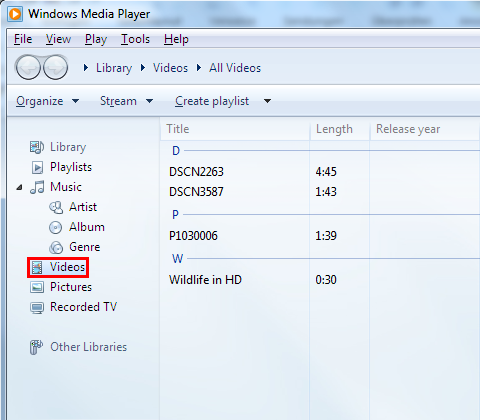The image size is (480, 420).
Task: Open the Create playlist dropdown arrow
Action: click(x=267, y=101)
